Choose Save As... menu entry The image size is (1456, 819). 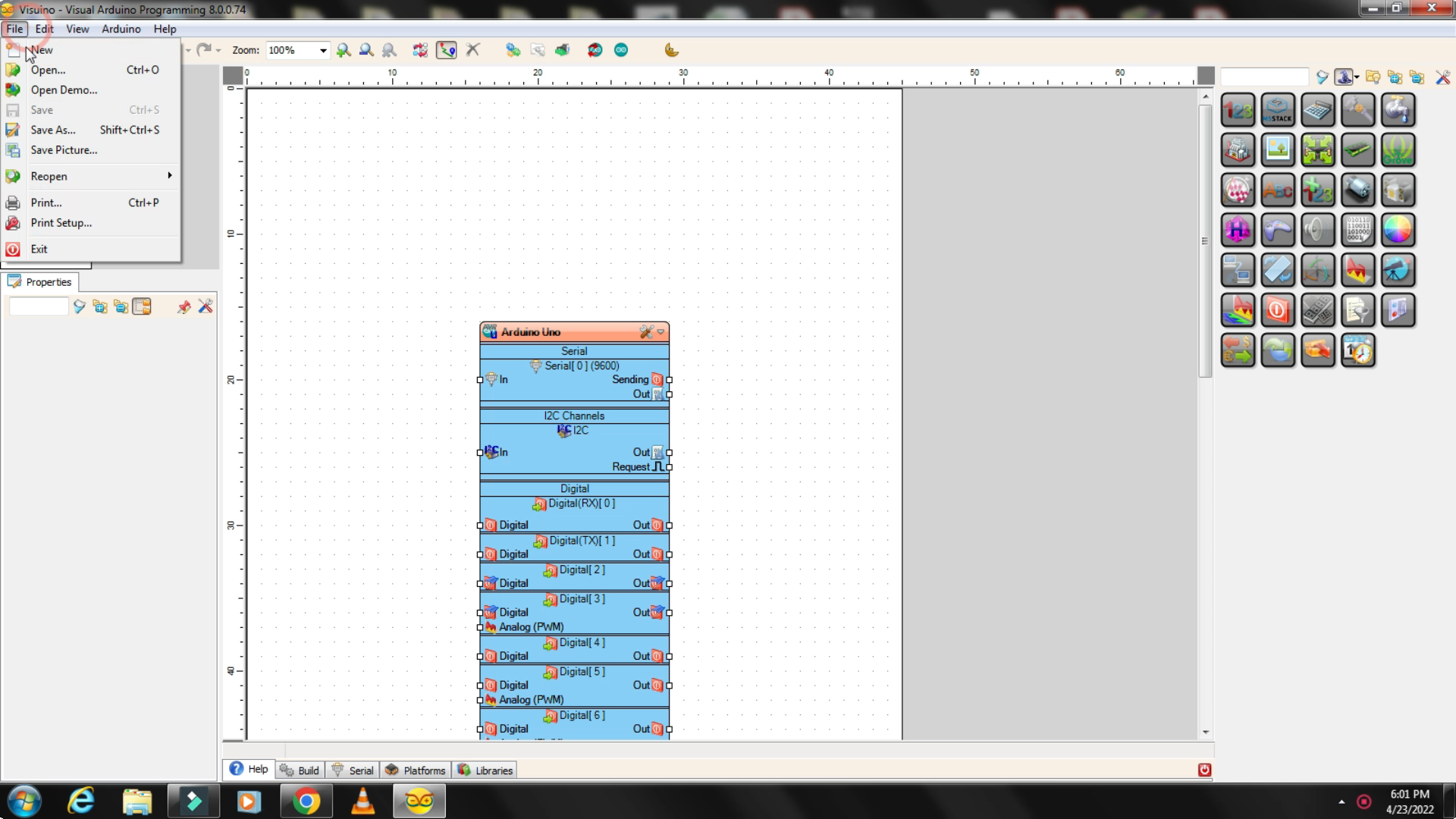pyautogui.click(x=91, y=130)
